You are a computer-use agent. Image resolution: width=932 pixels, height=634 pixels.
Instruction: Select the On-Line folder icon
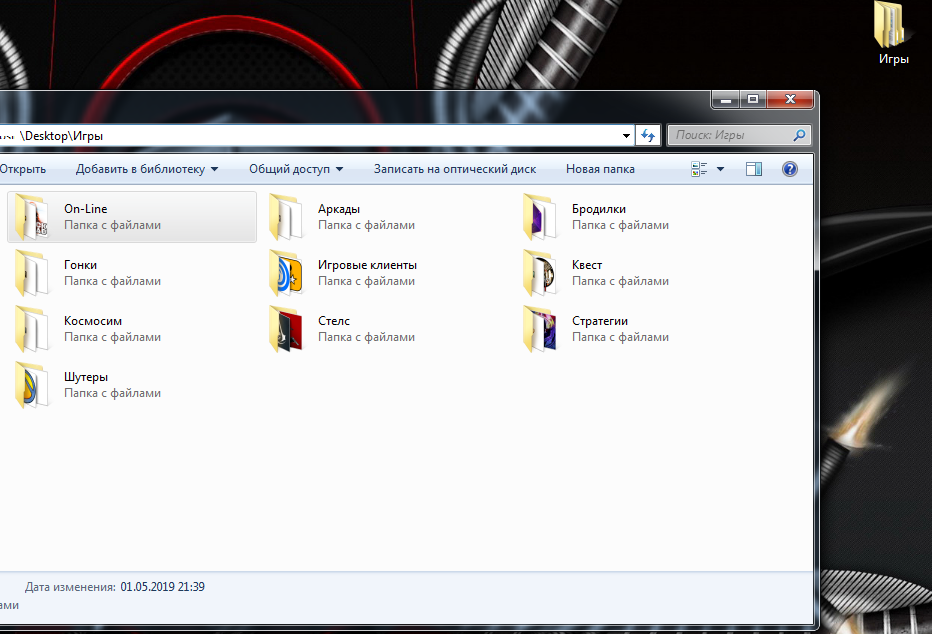32,217
